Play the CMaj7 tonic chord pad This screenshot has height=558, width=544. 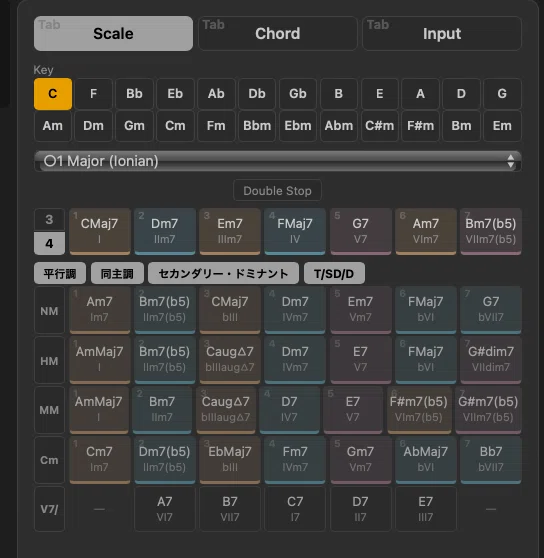pyautogui.click(x=100, y=231)
